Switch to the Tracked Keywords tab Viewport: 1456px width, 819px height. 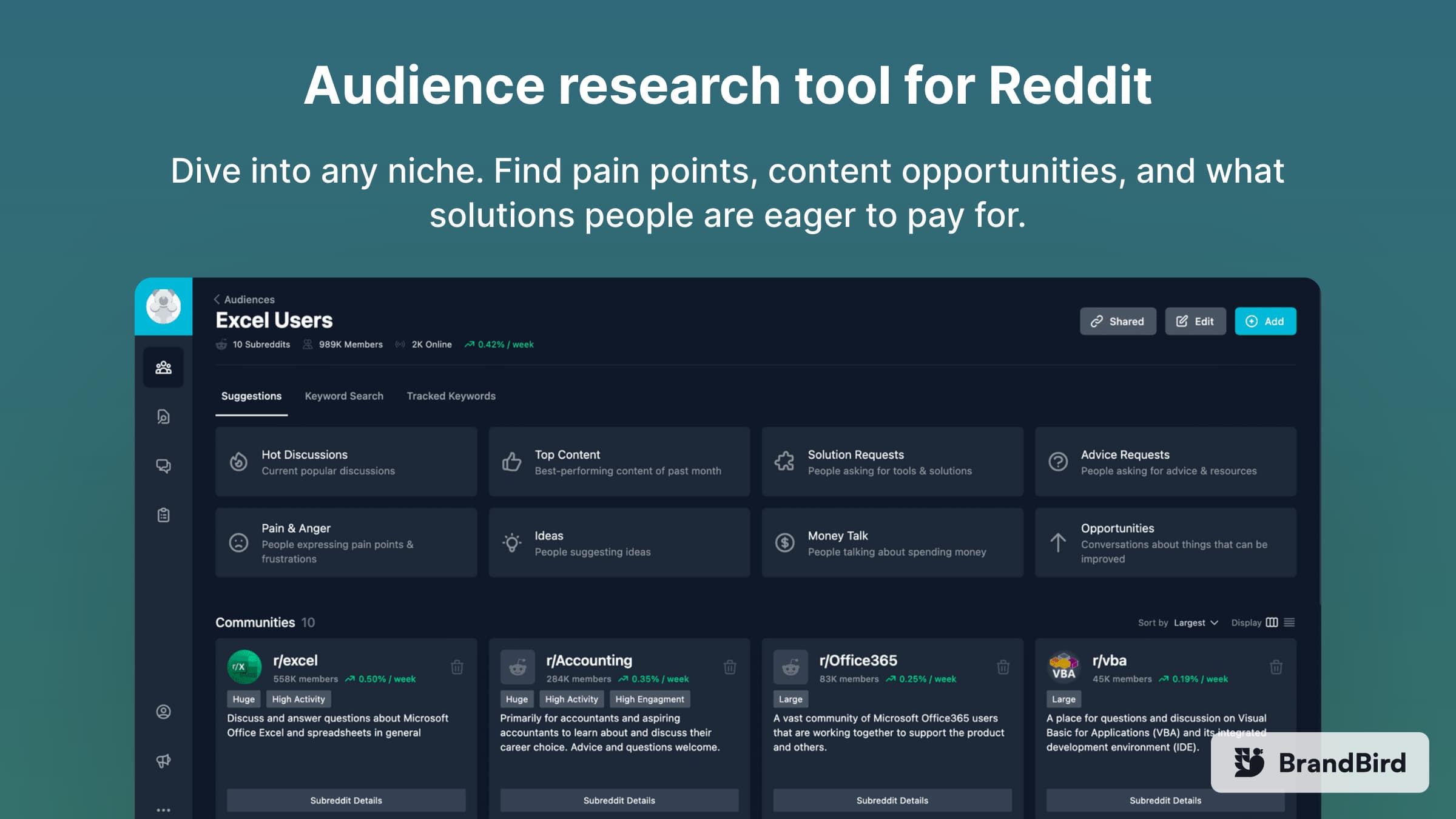451,396
